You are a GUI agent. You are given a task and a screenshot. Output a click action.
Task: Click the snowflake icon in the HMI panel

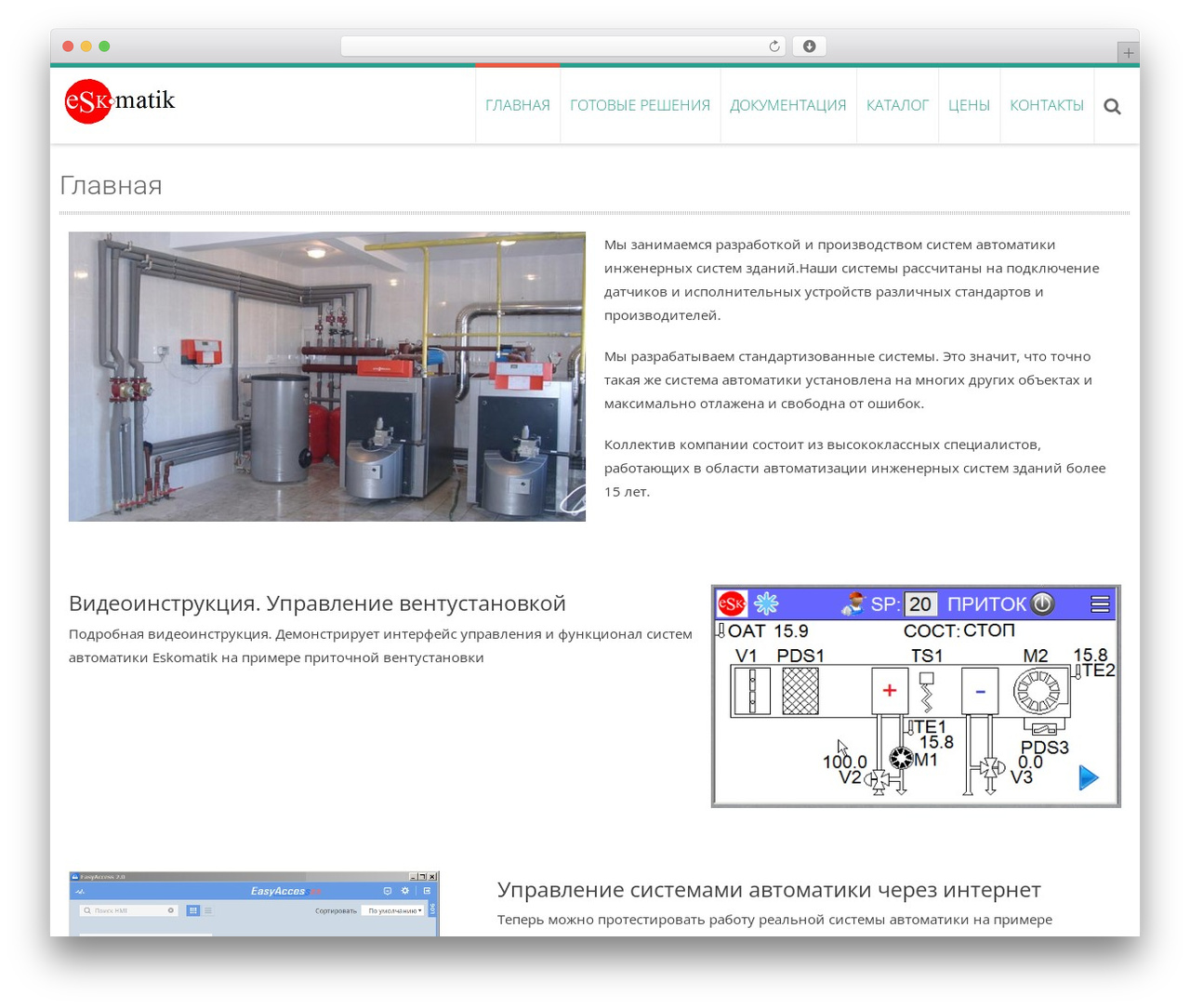(766, 603)
